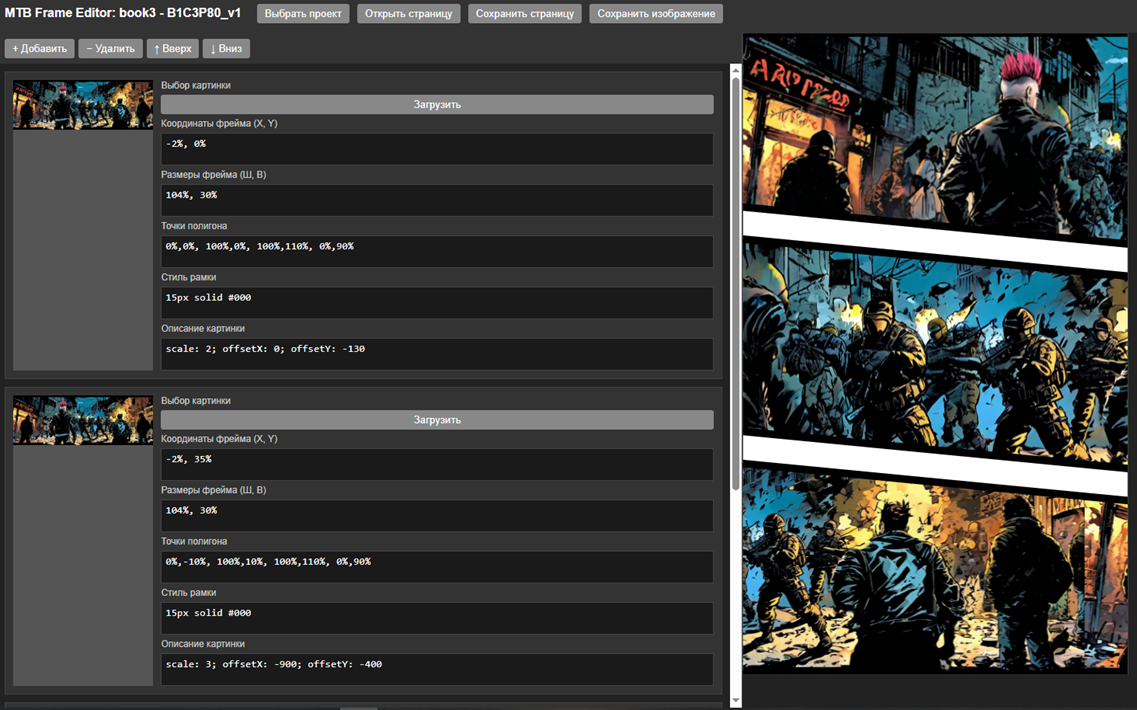Edit first frame description 'scale: 2' field
Viewport: 1137px width, 710px height.
tap(437, 354)
